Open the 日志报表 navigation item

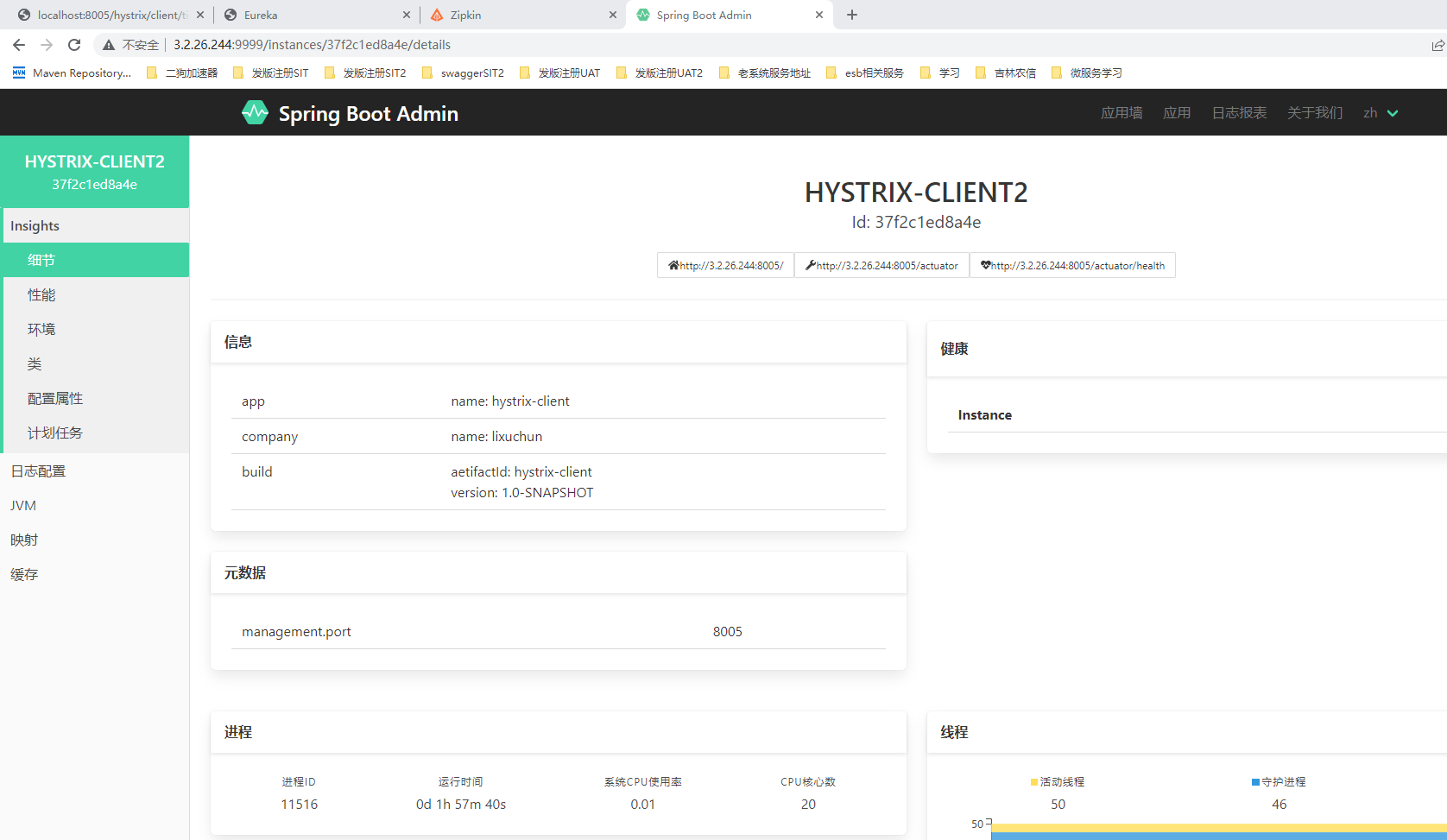point(1239,113)
